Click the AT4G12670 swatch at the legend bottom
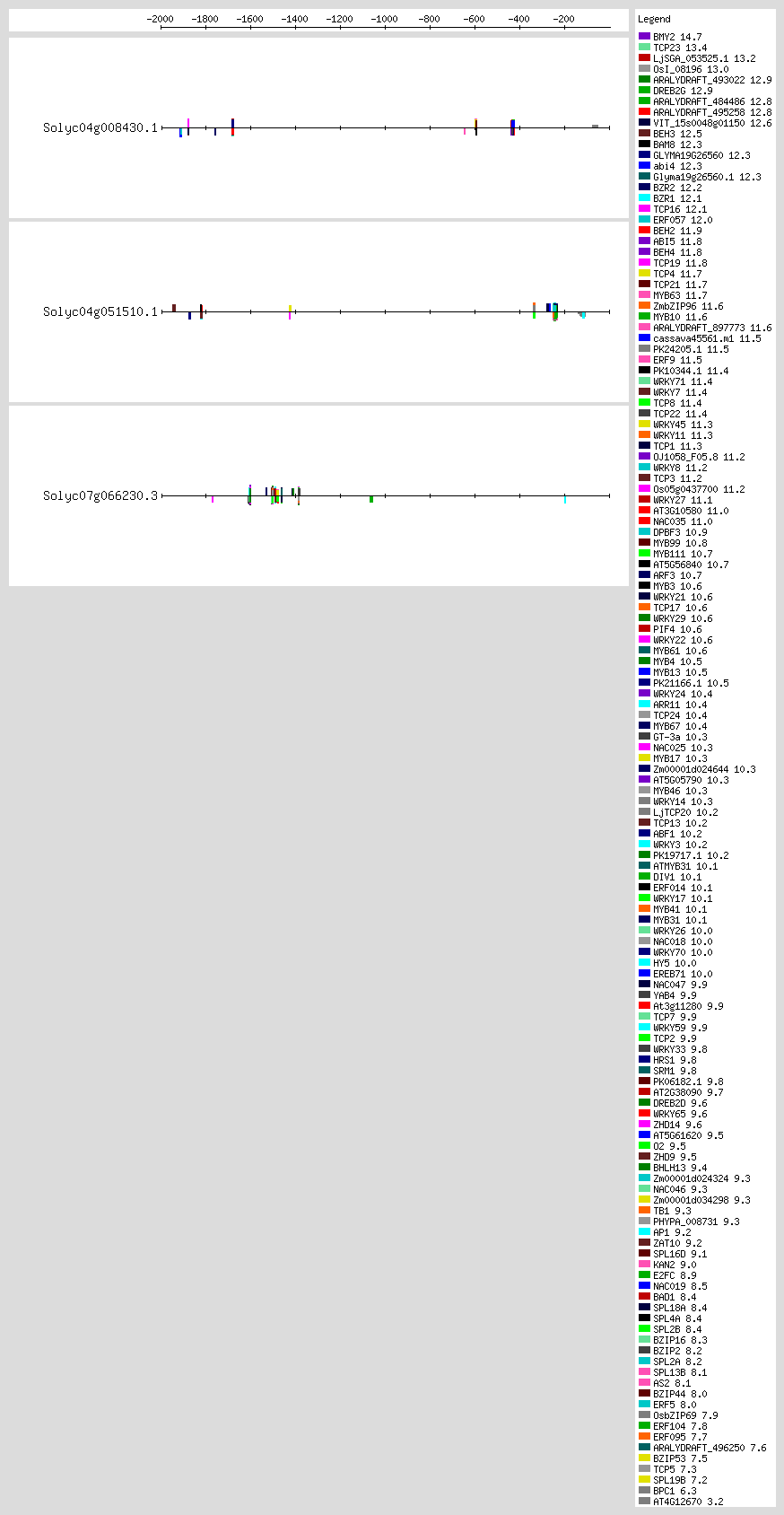This screenshot has width=784, height=1515. click(644, 1502)
